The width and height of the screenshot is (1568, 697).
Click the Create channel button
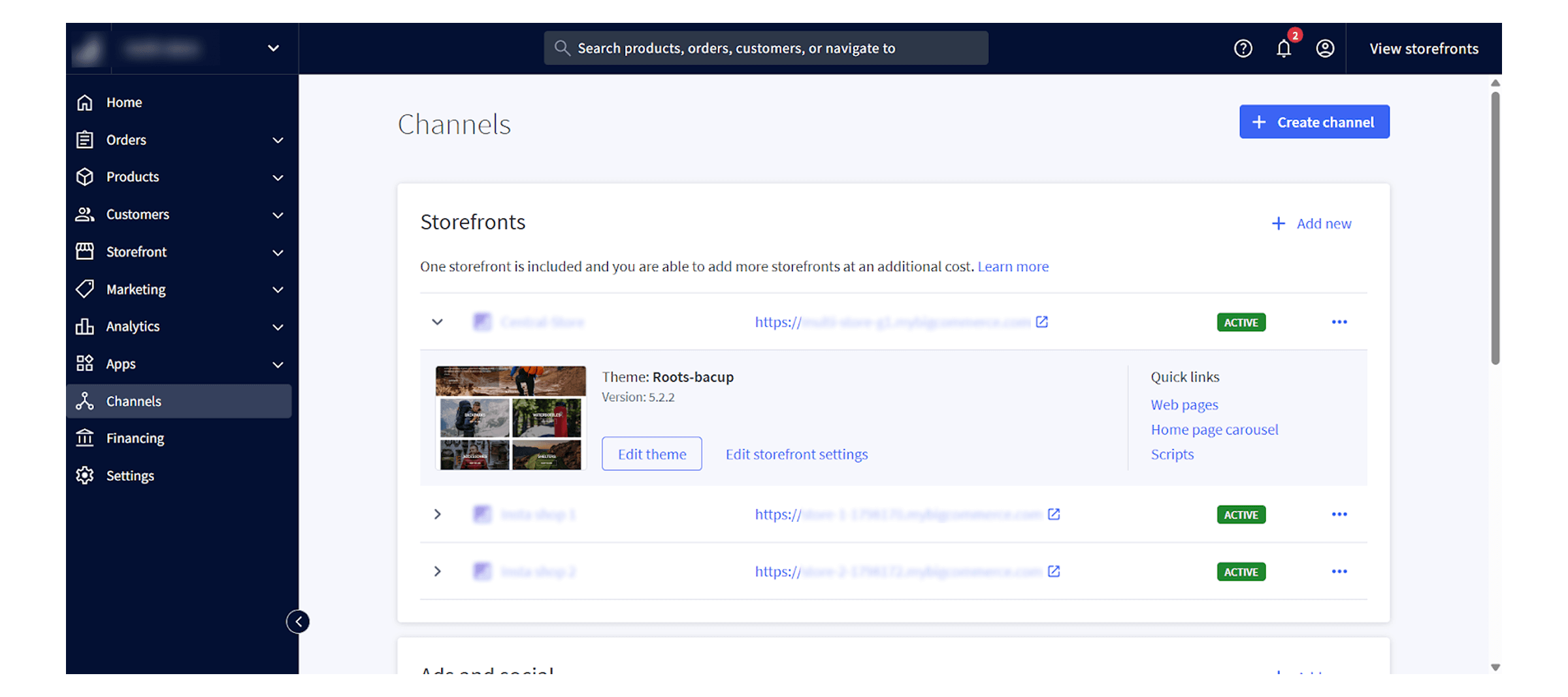tap(1314, 122)
